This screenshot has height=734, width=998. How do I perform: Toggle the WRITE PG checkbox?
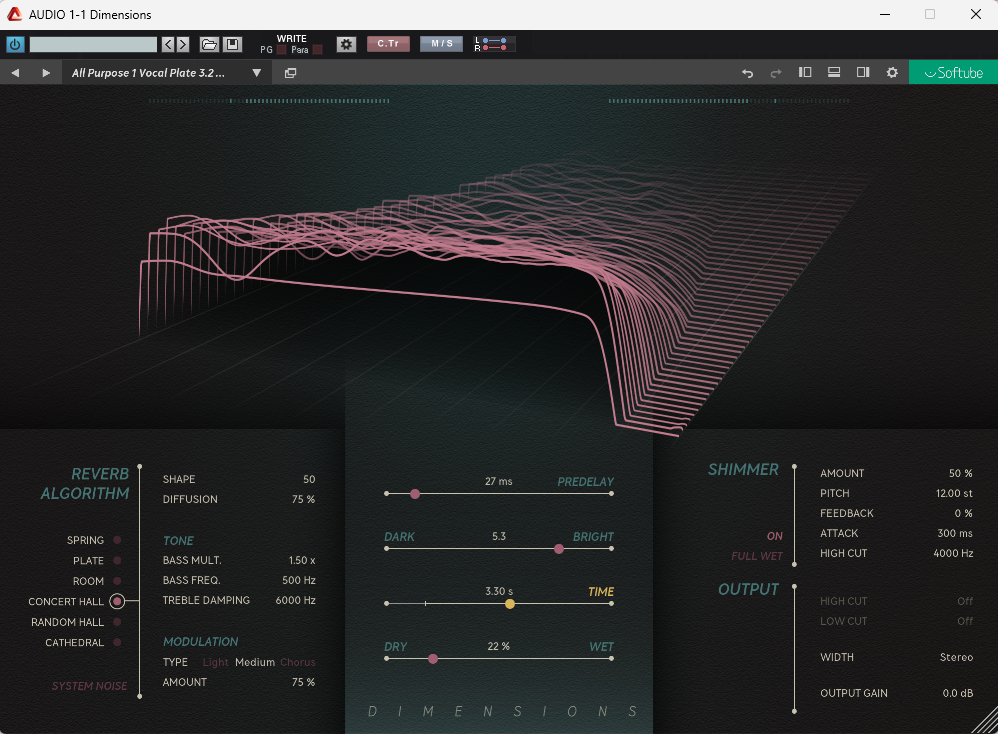pos(281,50)
